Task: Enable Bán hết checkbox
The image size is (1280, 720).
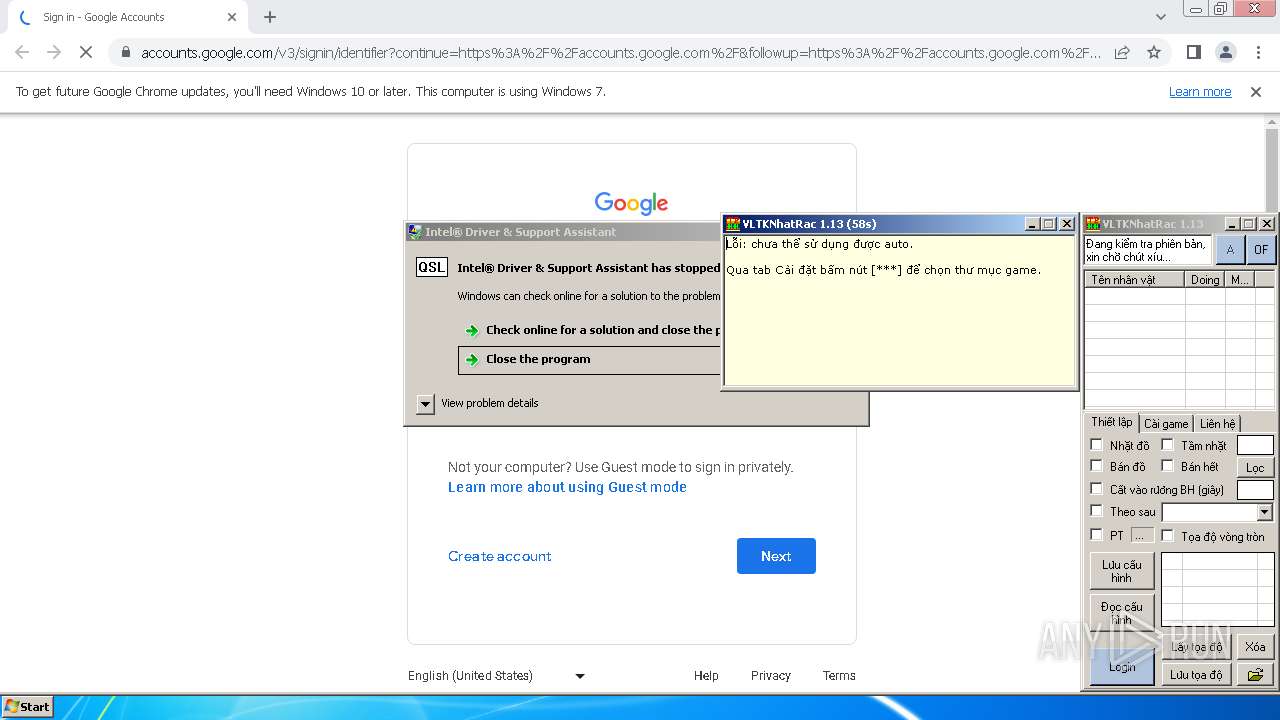Action: pos(1167,466)
